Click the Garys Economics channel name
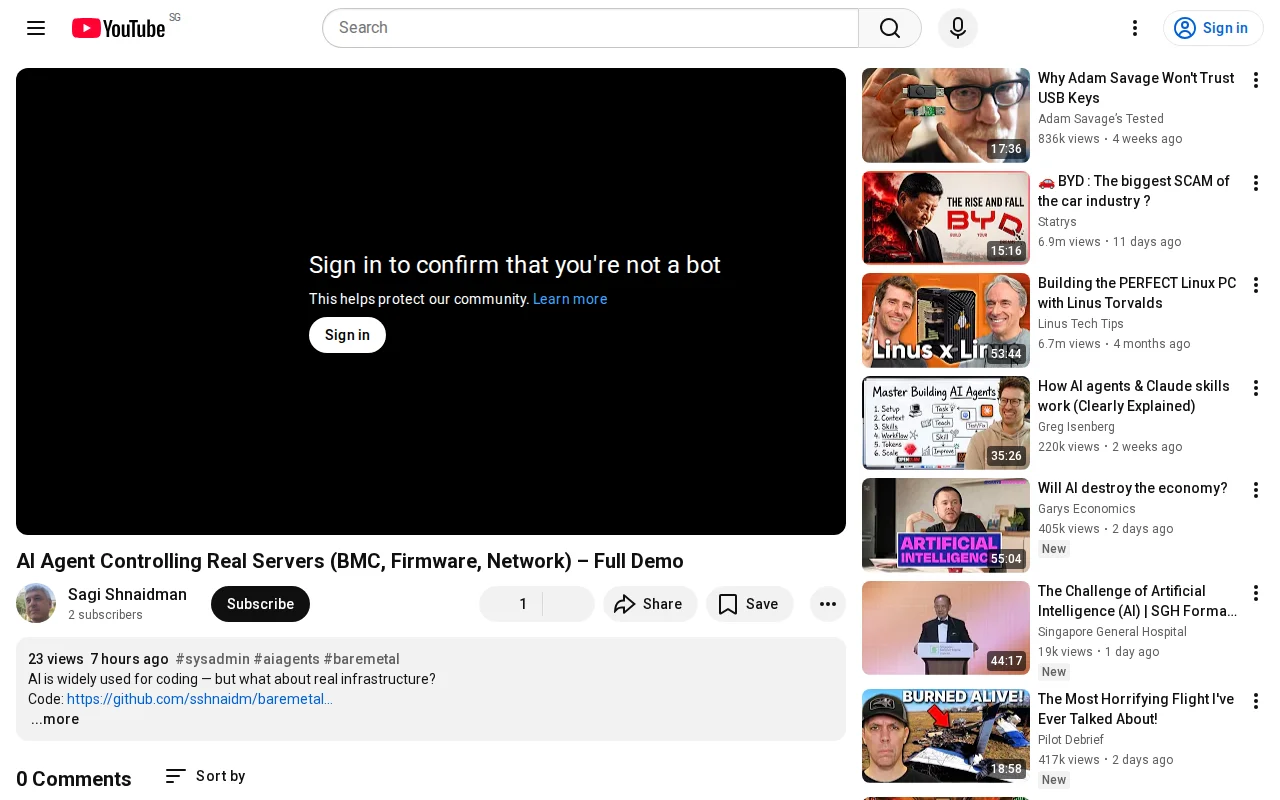 point(1087,509)
